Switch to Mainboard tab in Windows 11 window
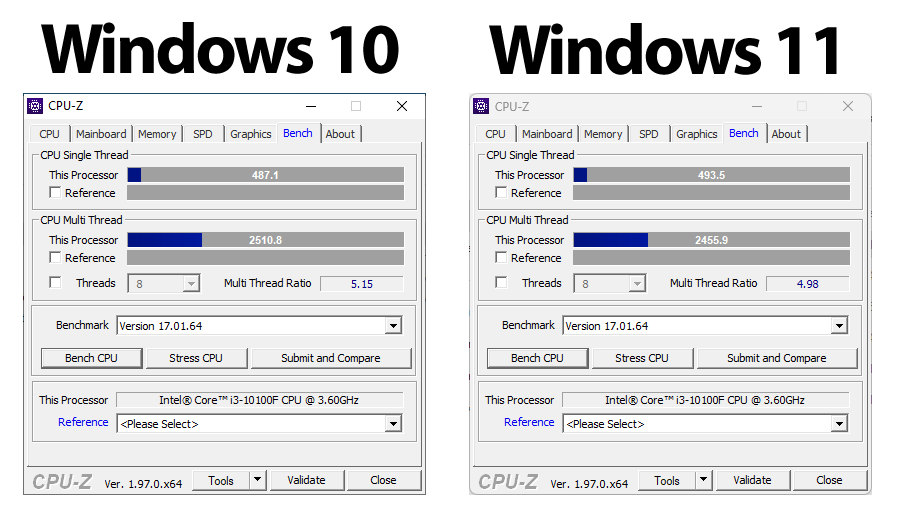Screen dimensions: 900x508 coord(547,134)
